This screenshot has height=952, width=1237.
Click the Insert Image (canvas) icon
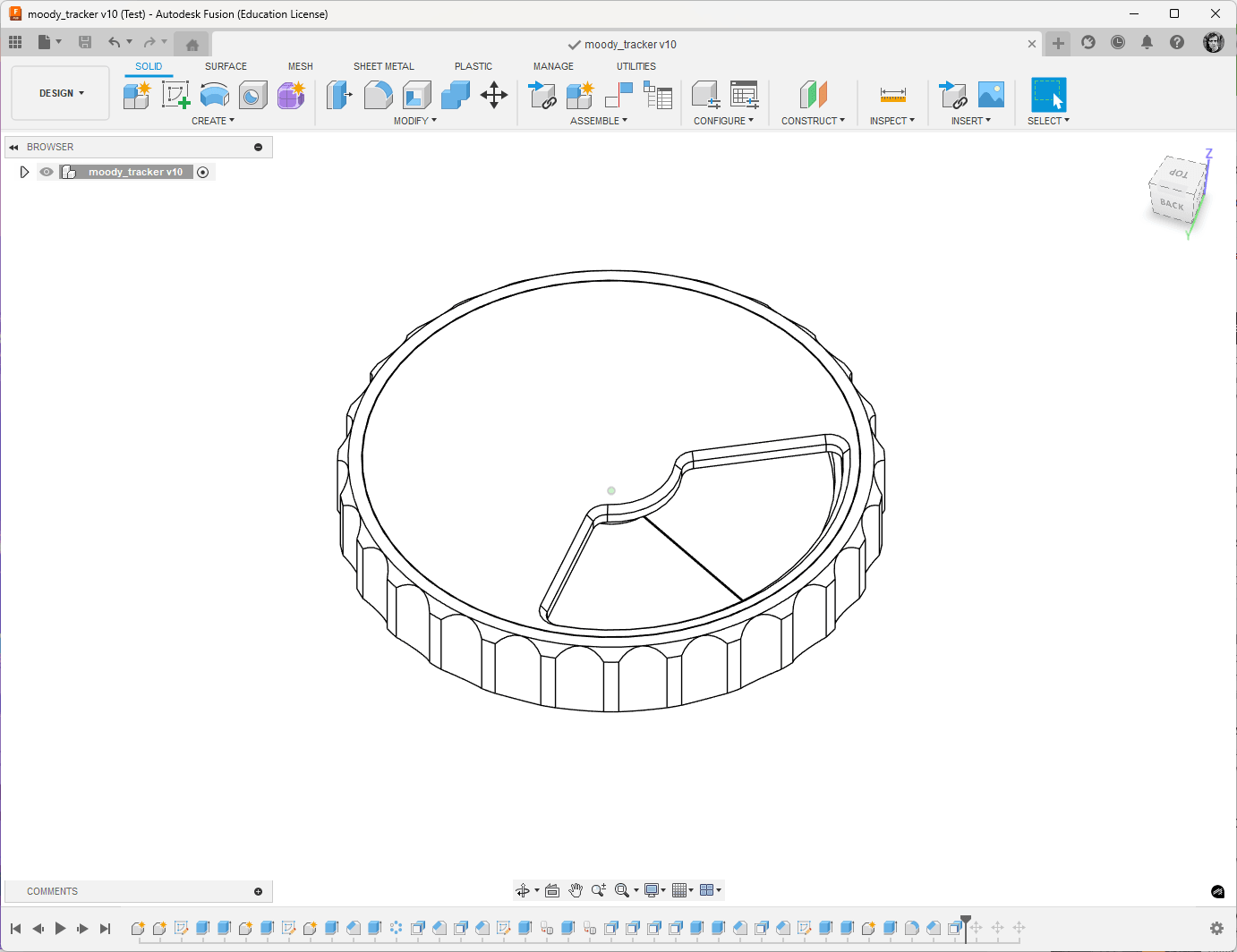click(991, 94)
